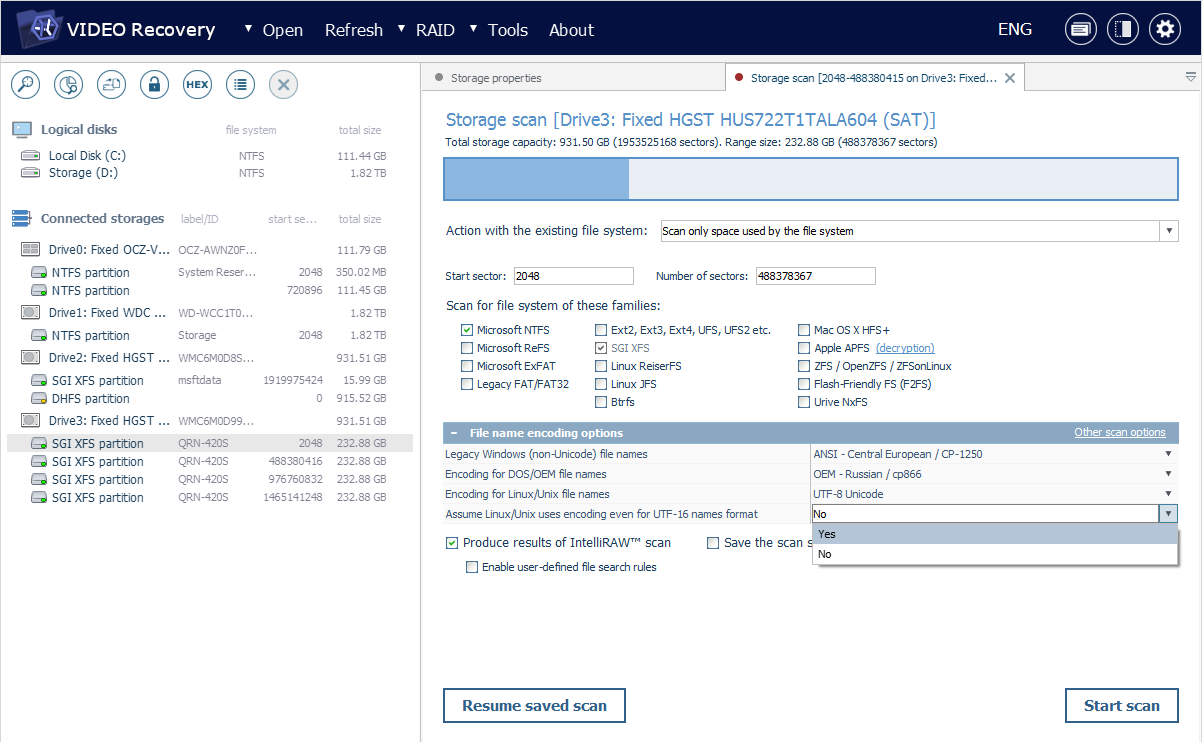
Task: Click the list view toolbar icon
Action: point(240,85)
